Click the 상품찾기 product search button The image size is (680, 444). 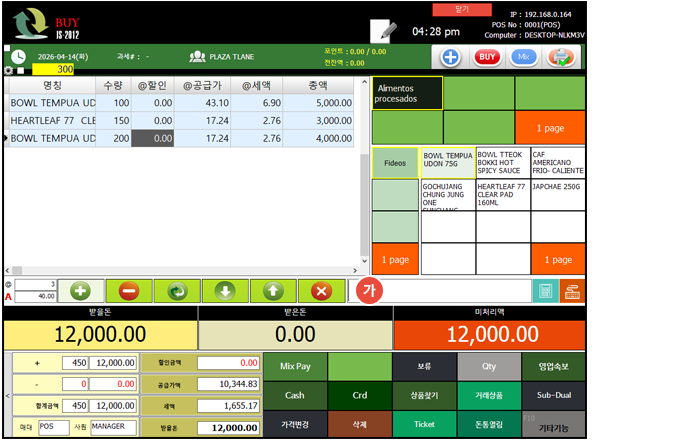tap(424, 395)
